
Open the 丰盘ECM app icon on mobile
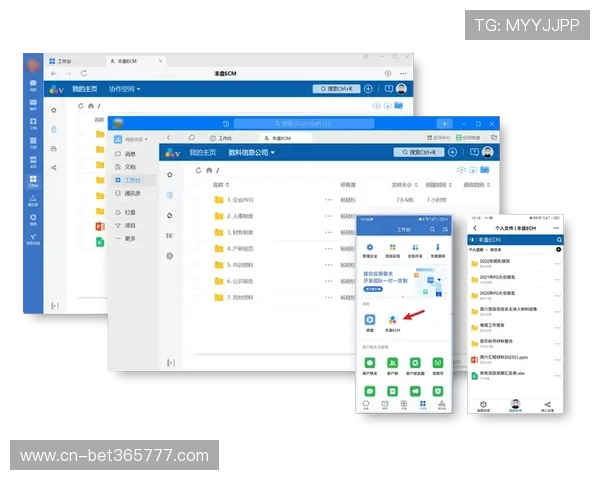[x=393, y=319]
